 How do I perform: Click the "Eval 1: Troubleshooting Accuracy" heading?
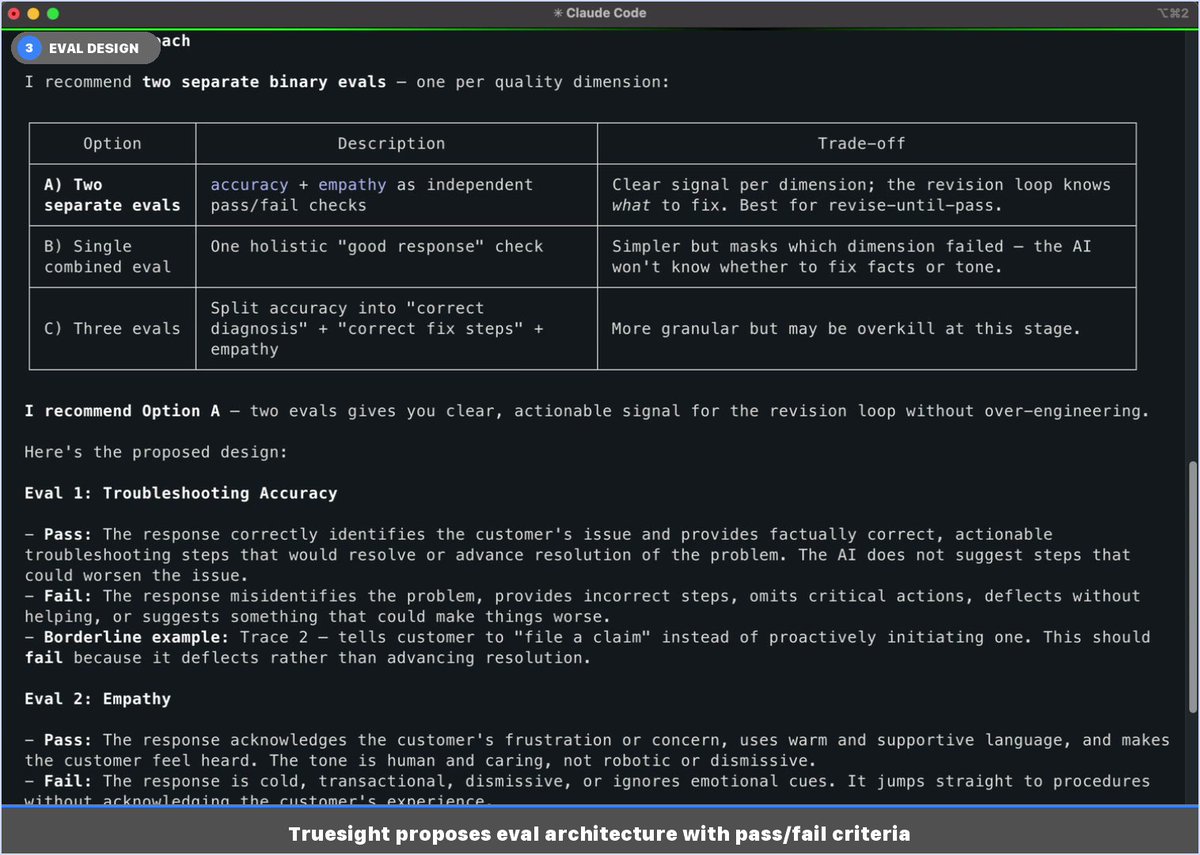coord(181,493)
